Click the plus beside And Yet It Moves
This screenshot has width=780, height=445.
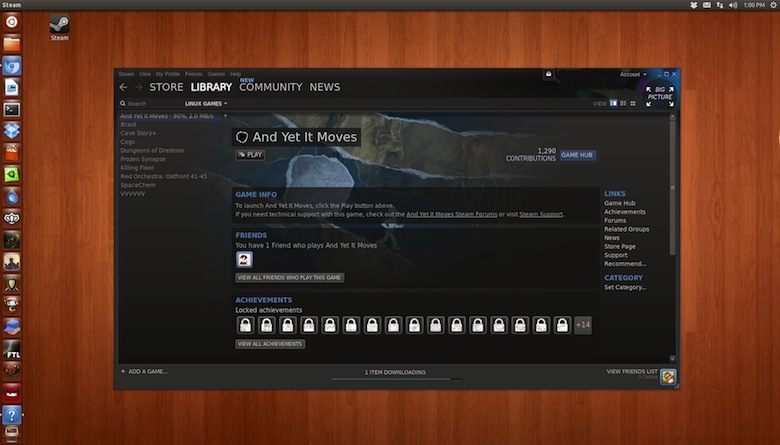click(x=225, y=115)
